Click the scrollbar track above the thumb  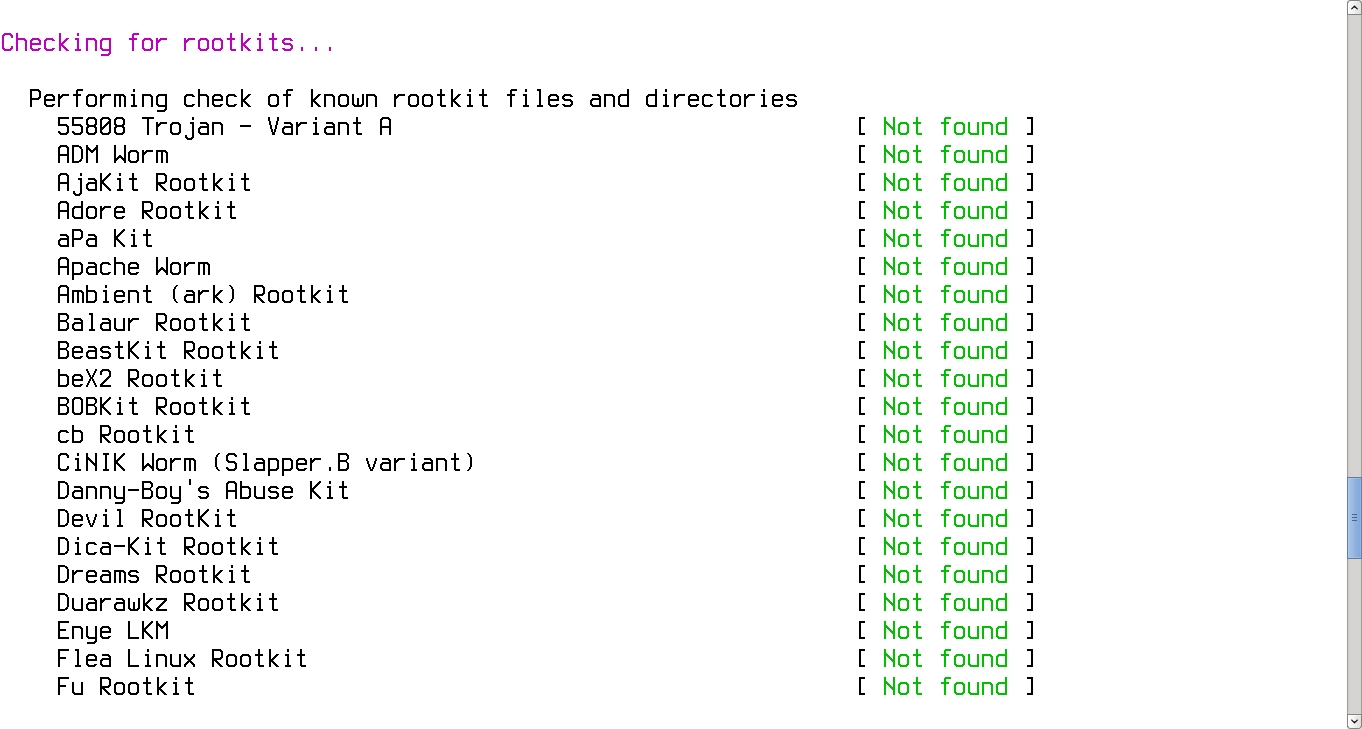point(1354,250)
